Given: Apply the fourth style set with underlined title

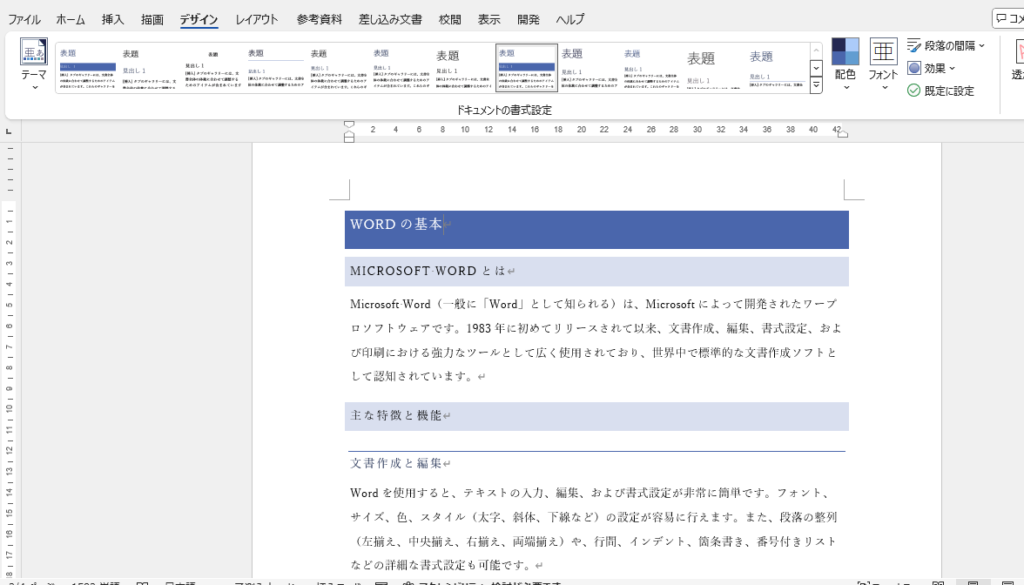Looking at the screenshot, I should 276,68.
